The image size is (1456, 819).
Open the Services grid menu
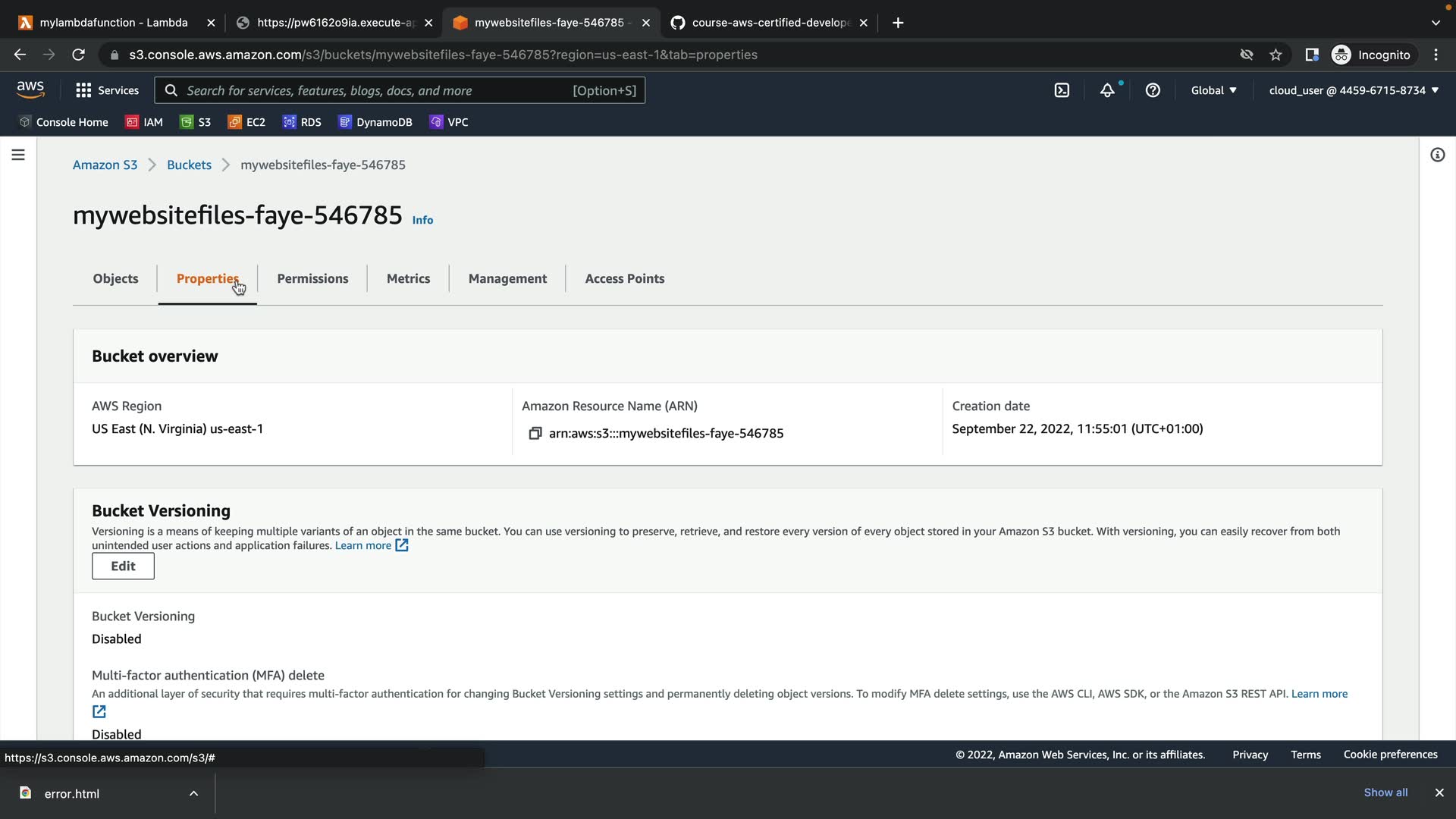107,90
